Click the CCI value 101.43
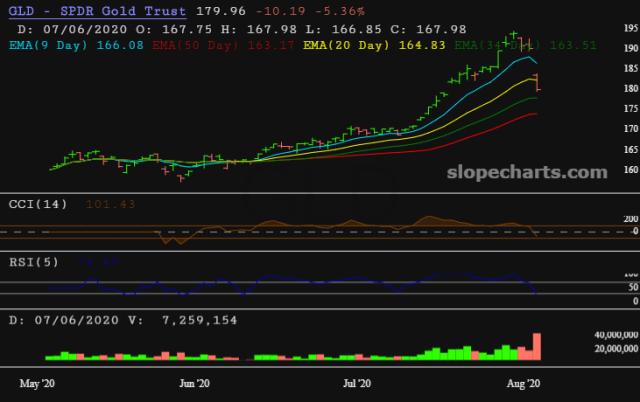The height and width of the screenshot is (402, 640). coord(110,204)
